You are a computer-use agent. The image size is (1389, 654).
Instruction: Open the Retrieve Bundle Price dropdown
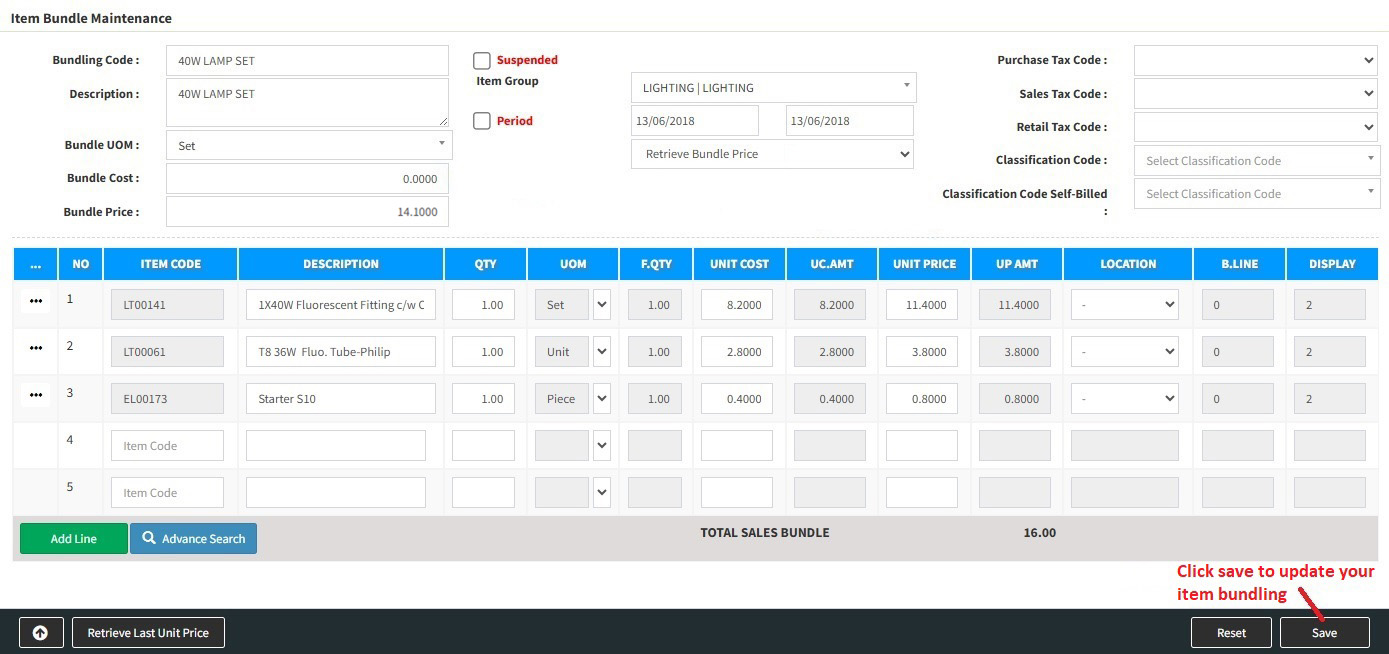(772, 154)
